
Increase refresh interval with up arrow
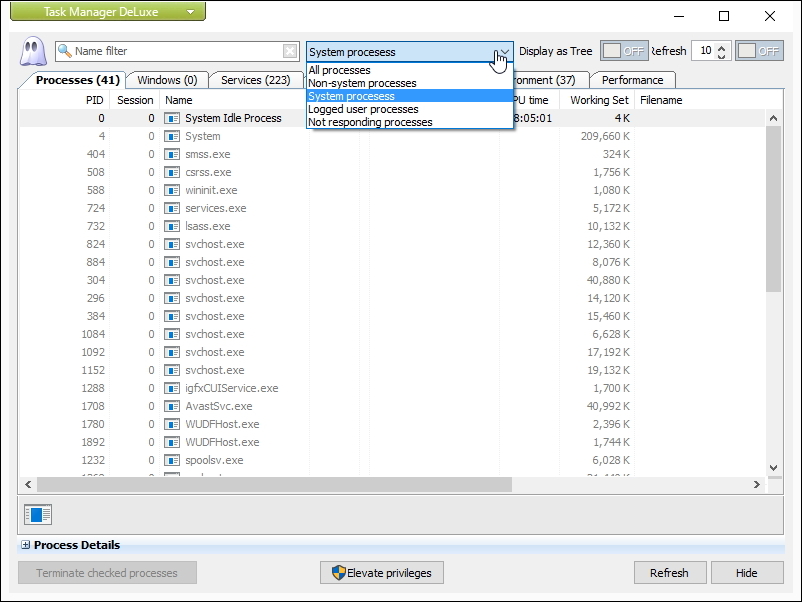(721, 48)
